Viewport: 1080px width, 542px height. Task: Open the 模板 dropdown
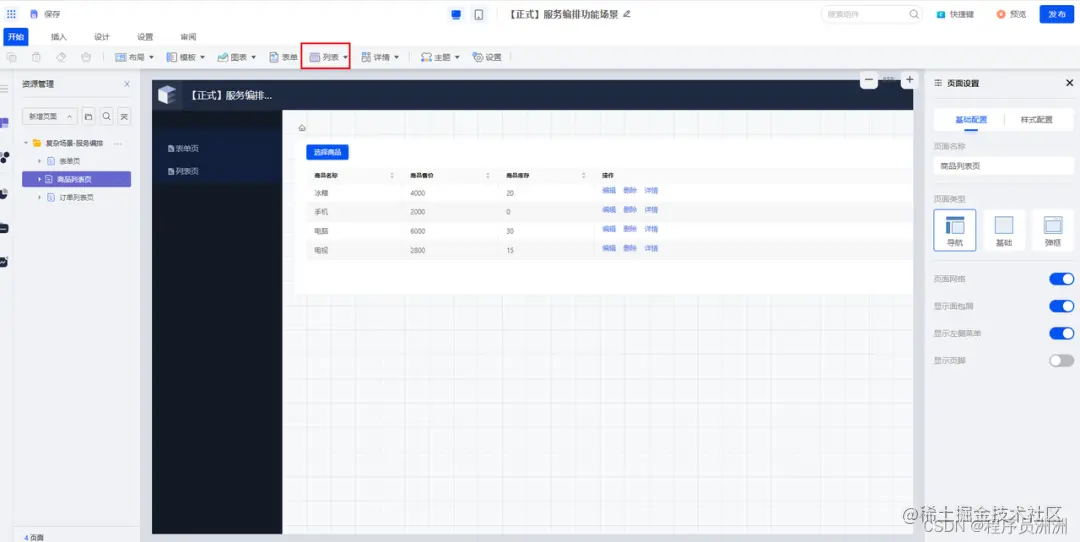[x=186, y=57]
